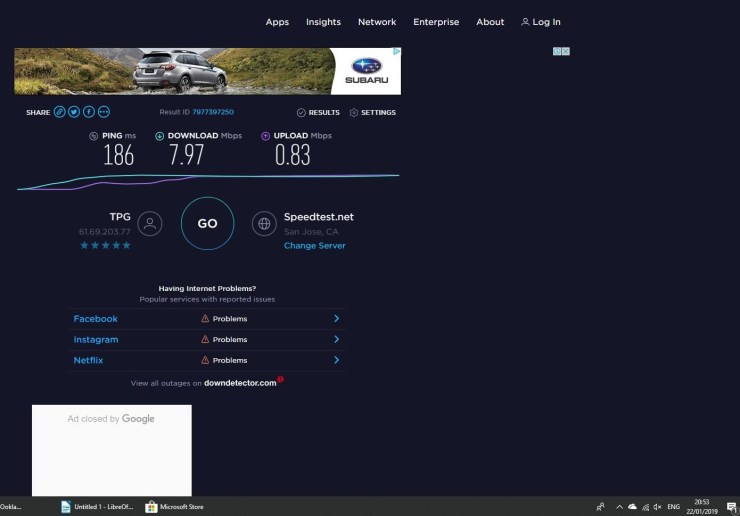Click Netflix Problems warning icon
The height and width of the screenshot is (516, 740).
[205, 360]
